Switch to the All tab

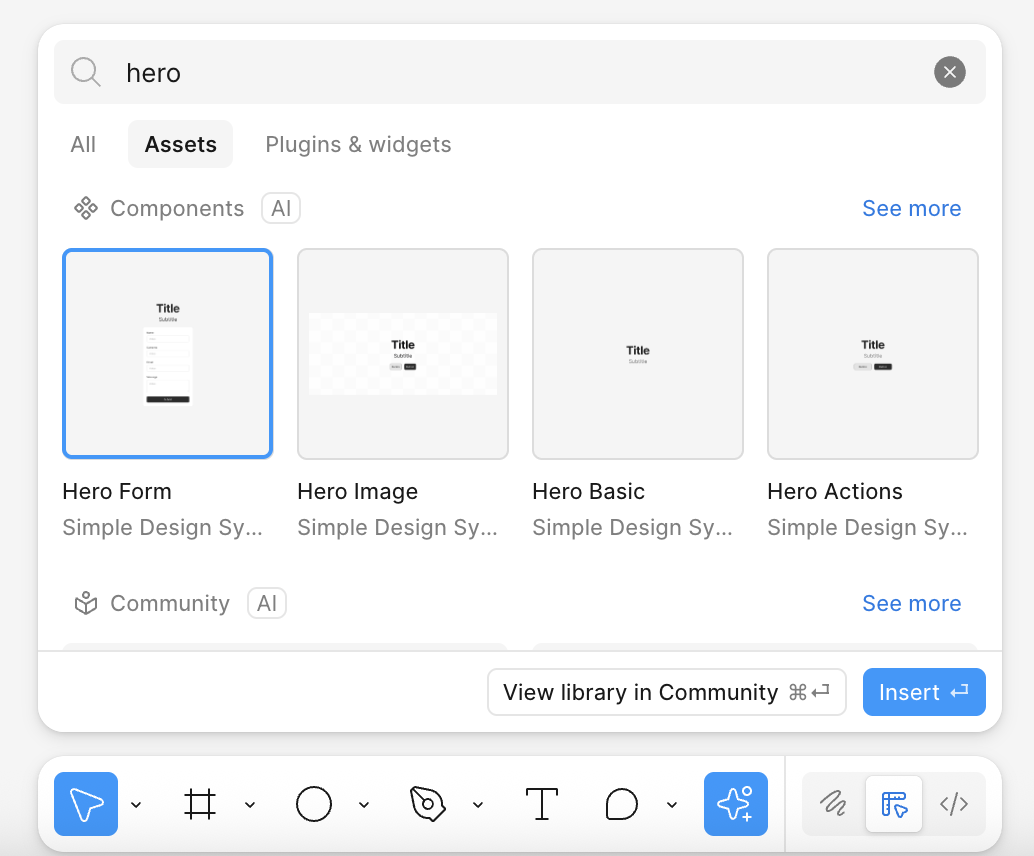pos(83,144)
